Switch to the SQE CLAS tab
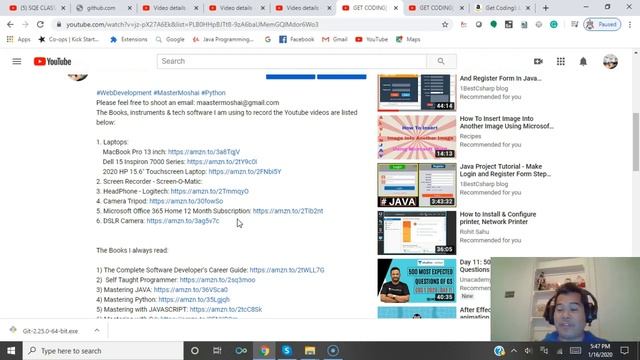Viewport: 640px width, 360px height. point(37,8)
